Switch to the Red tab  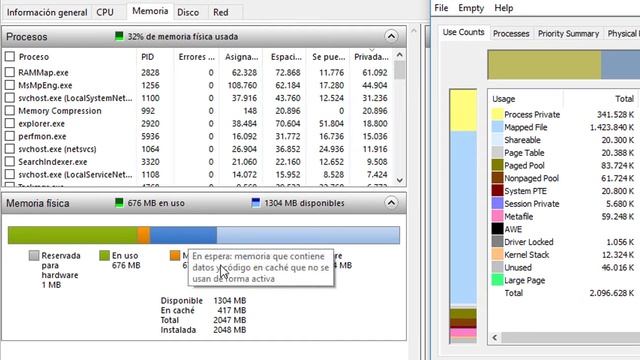tap(221, 12)
